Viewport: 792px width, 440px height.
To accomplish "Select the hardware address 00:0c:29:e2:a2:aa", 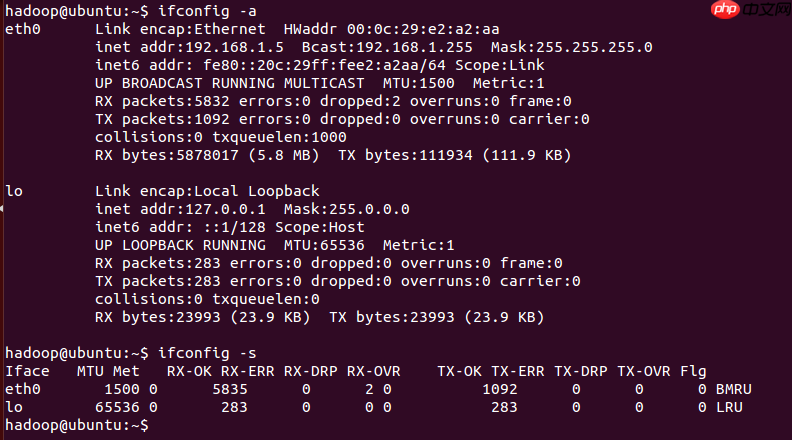I will pyautogui.click(x=423, y=29).
